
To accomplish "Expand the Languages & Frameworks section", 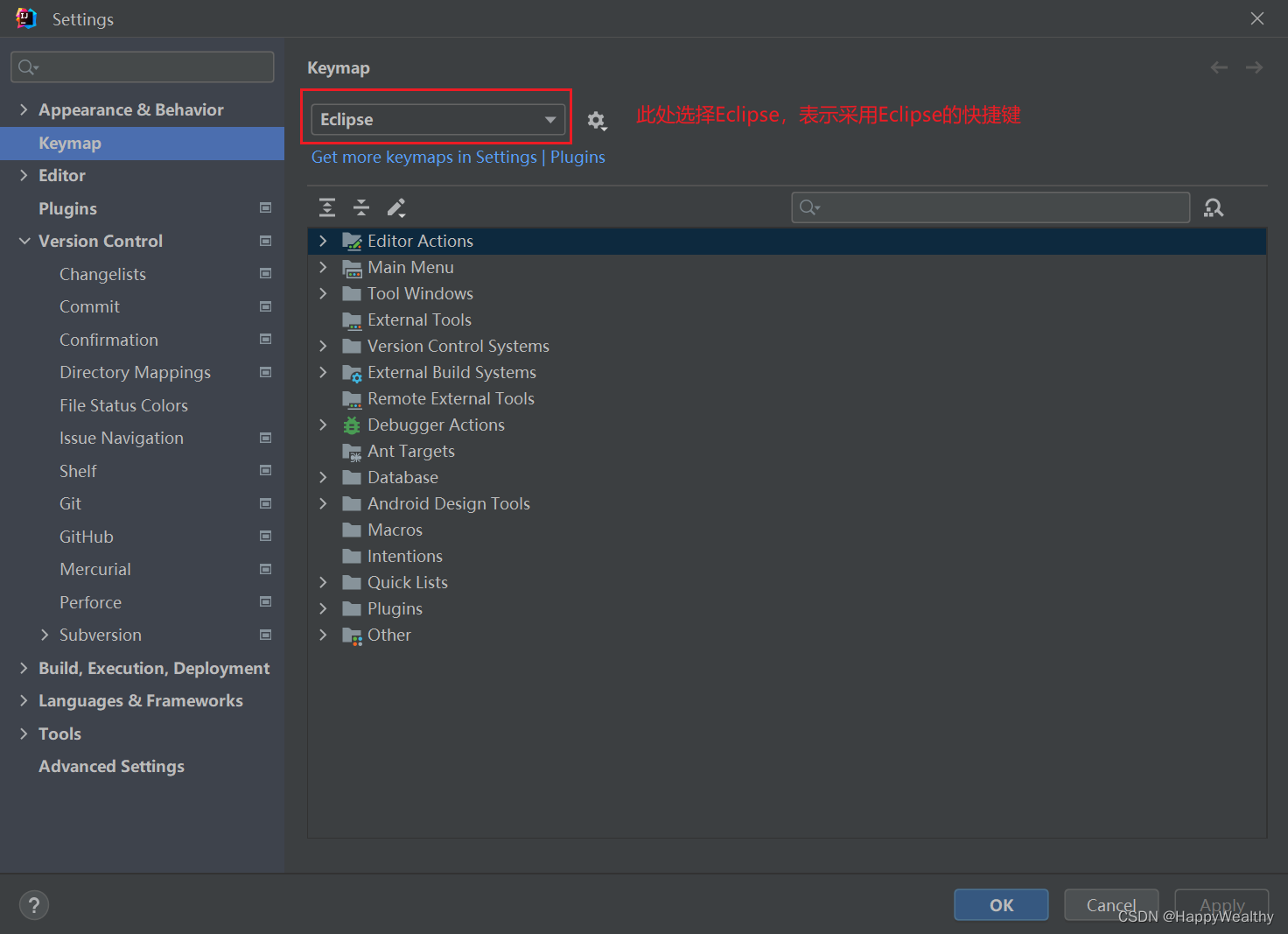I will point(24,700).
